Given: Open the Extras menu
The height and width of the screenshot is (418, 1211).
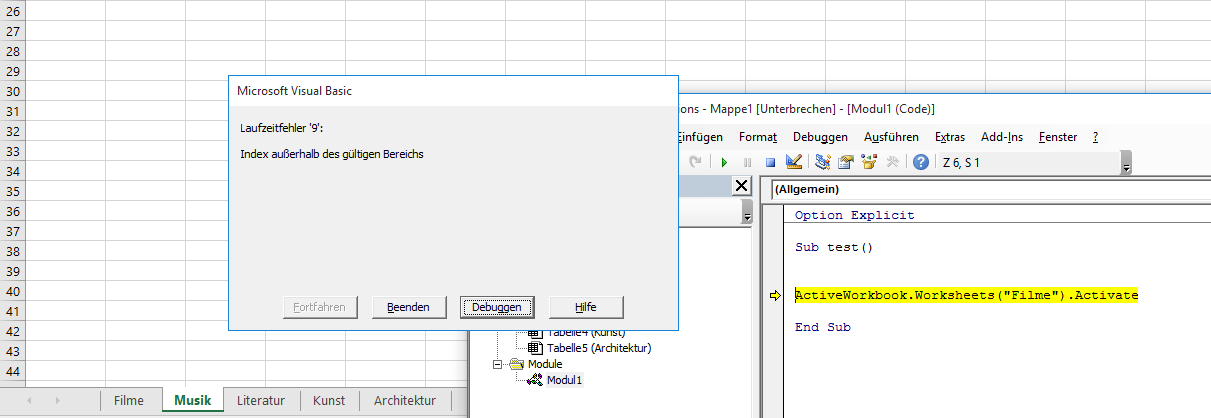Looking at the screenshot, I should (x=949, y=137).
